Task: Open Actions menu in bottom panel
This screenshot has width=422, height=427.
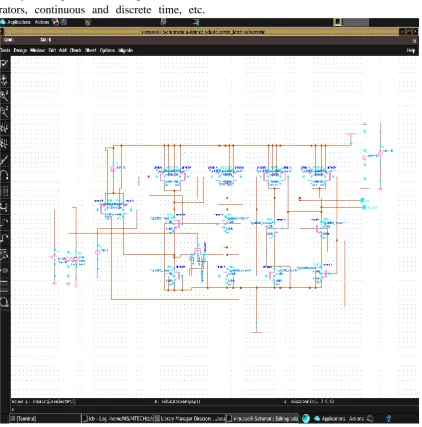Action: pos(356,419)
